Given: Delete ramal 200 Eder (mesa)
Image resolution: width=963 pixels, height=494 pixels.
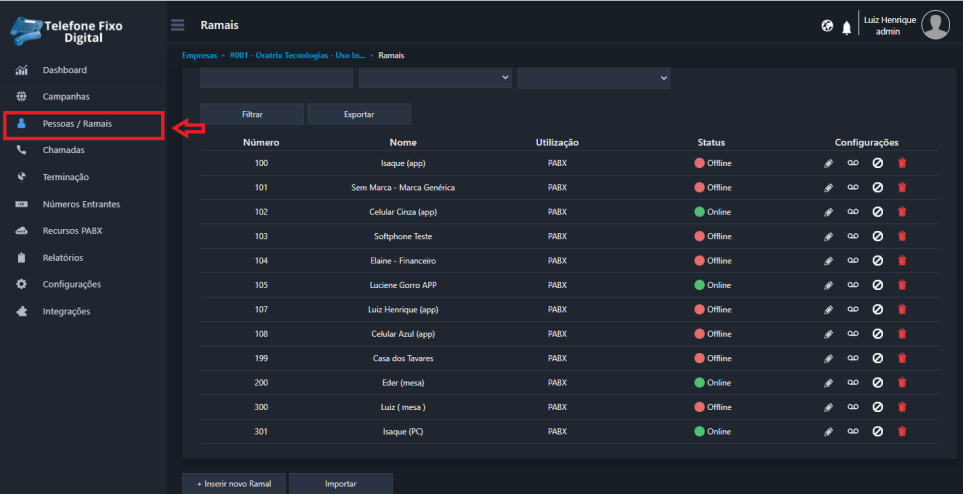Looking at the screenshot, I should click(902, 382).
